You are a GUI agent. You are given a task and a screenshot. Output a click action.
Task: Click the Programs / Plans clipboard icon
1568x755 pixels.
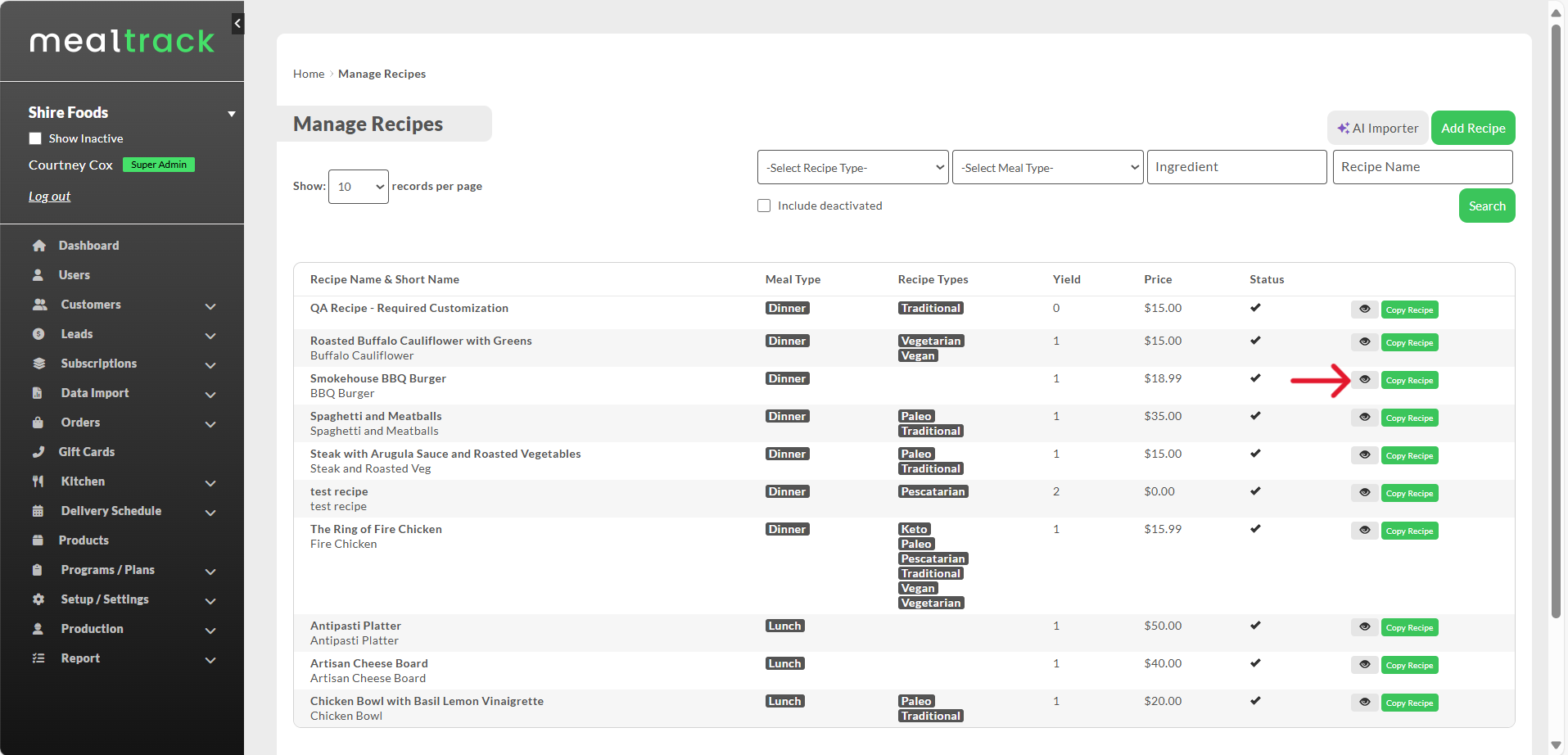click(38, 570)
